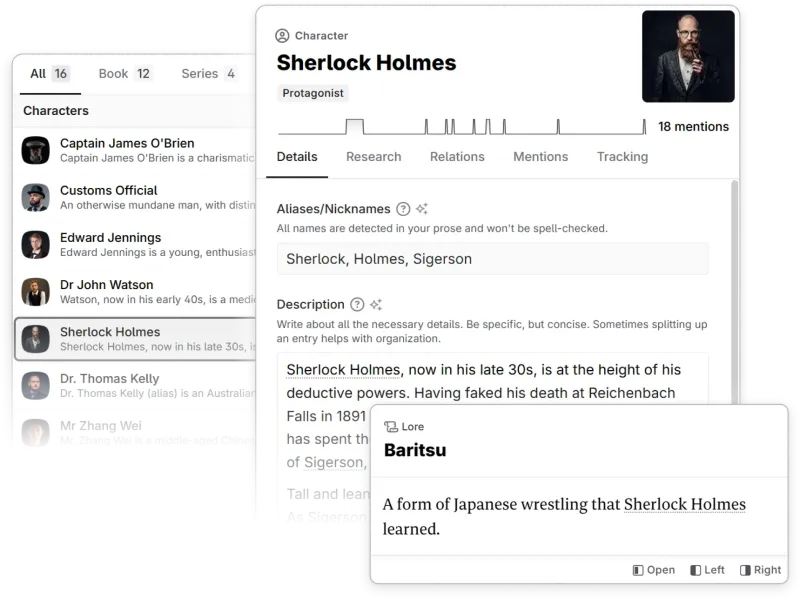Click the Lore scroll icon in Baritsu card

tap(391, 427)
